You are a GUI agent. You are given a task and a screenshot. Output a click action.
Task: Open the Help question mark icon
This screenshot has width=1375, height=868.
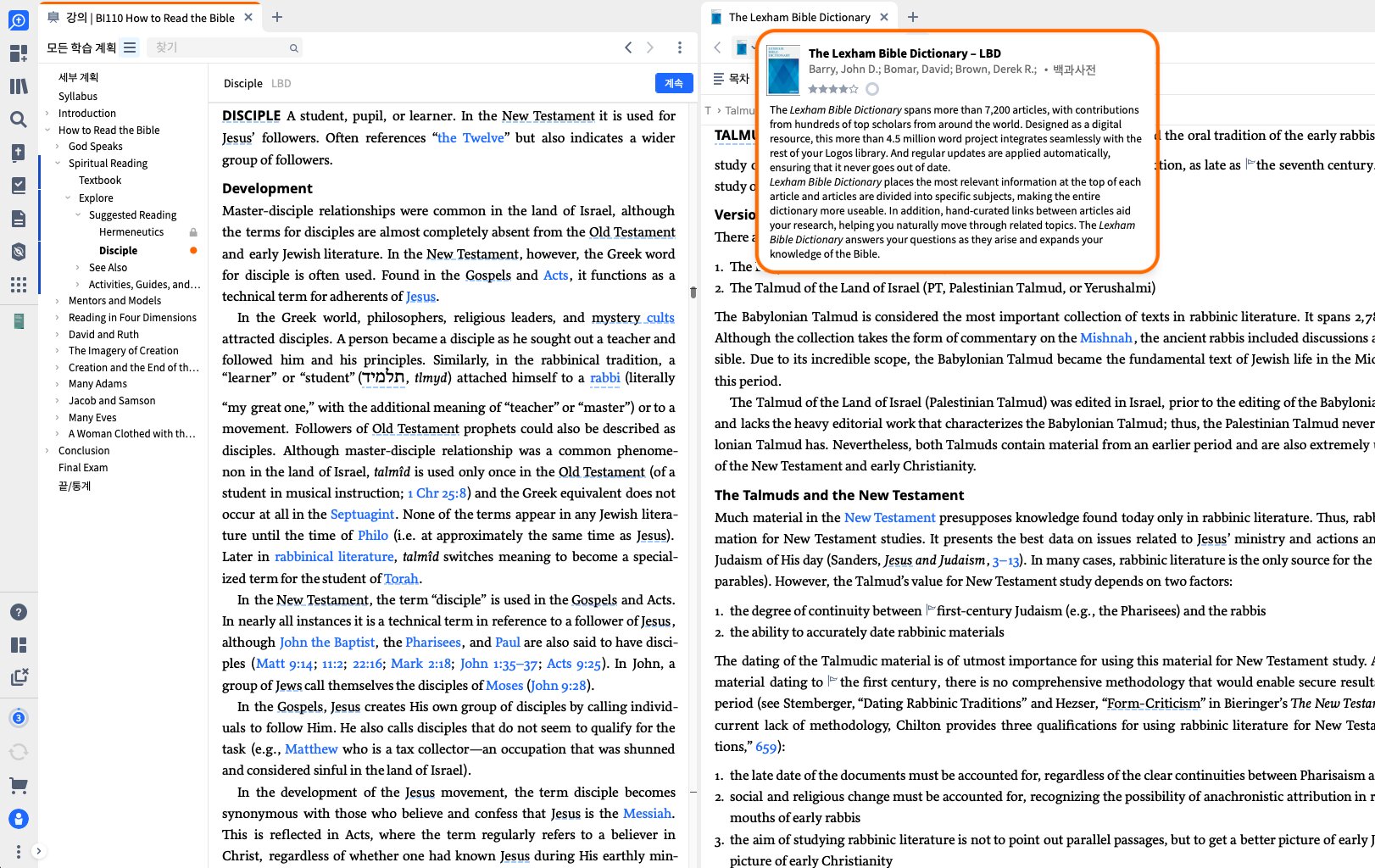pos(18,612)
